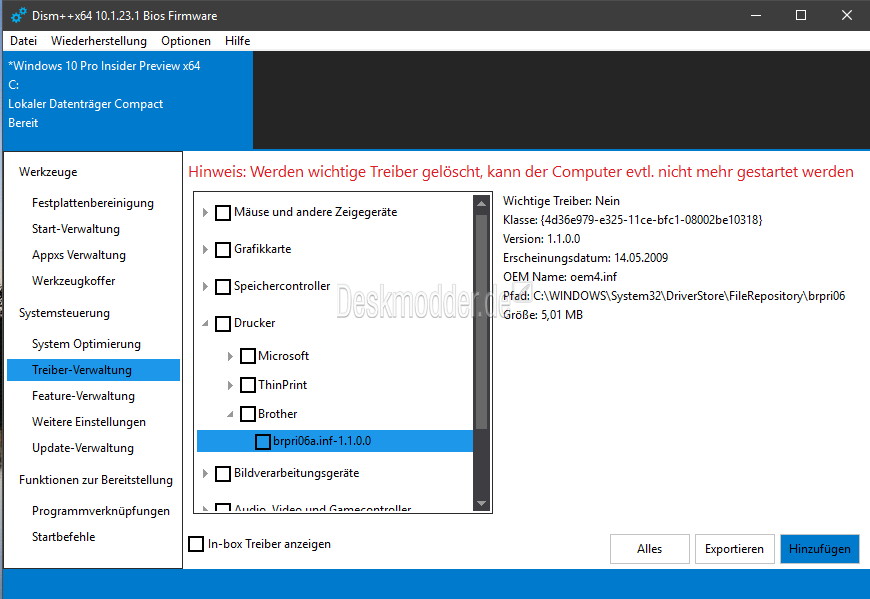Click the OEM Name oem4.inf detail text

pos(560,277)
